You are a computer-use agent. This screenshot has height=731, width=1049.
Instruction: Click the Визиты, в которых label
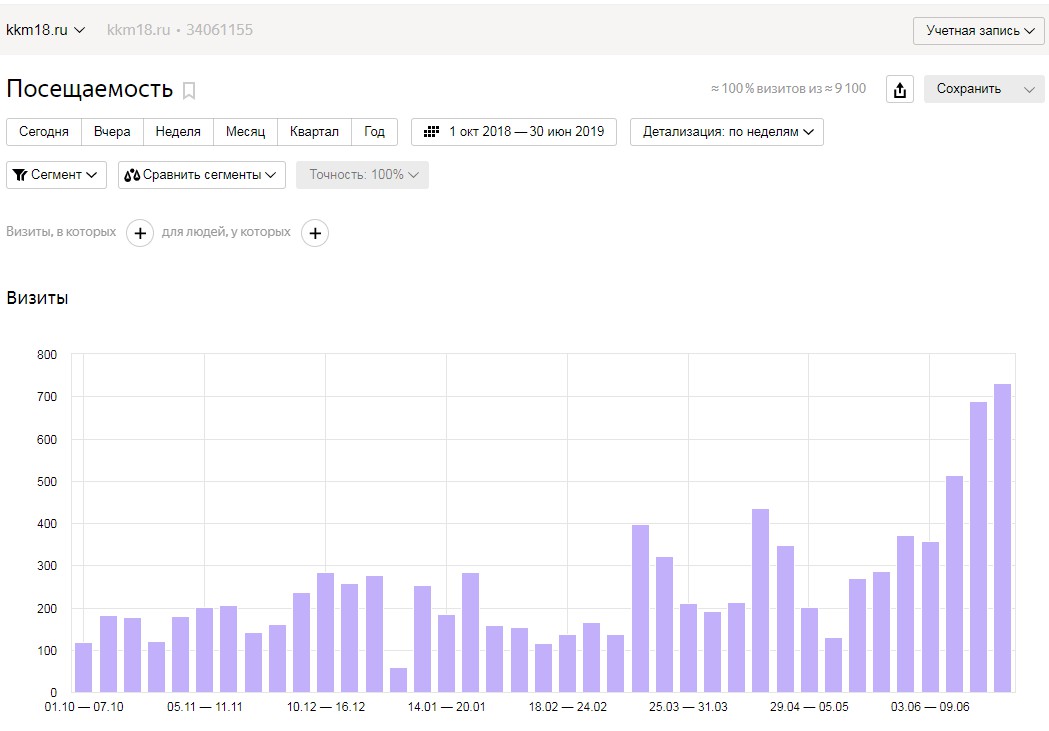61,232
